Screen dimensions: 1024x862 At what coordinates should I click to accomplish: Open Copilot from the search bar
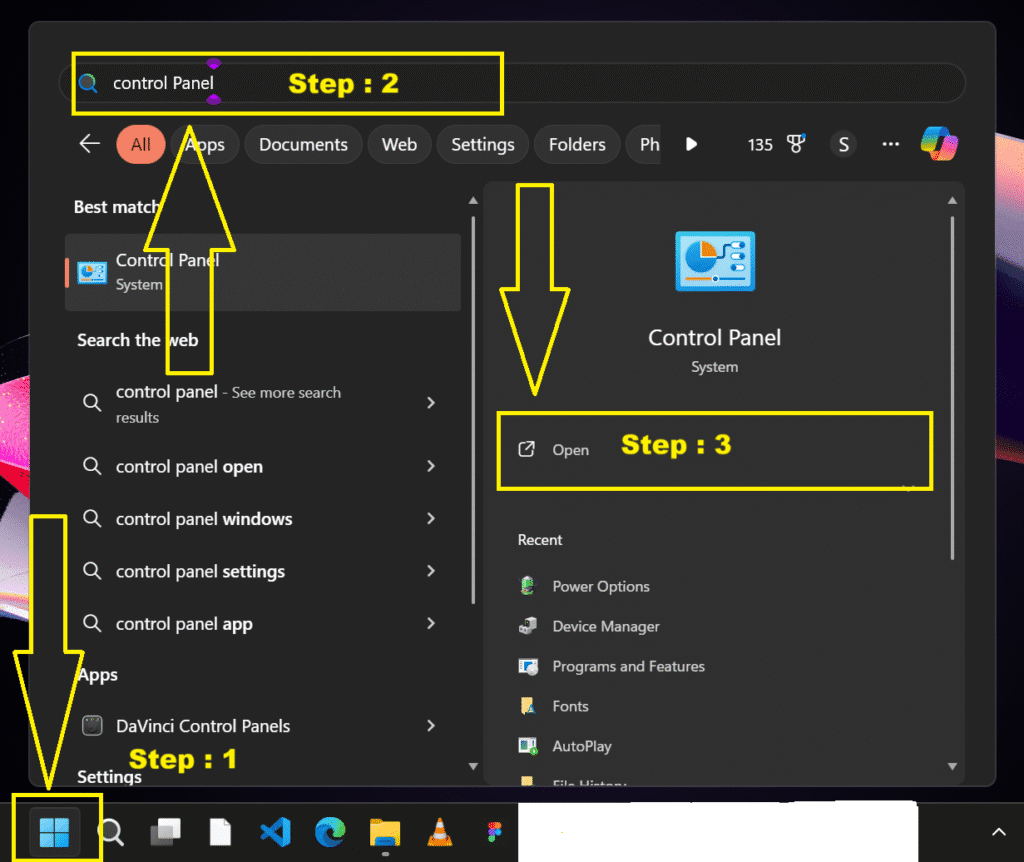[x=938, y=144]
